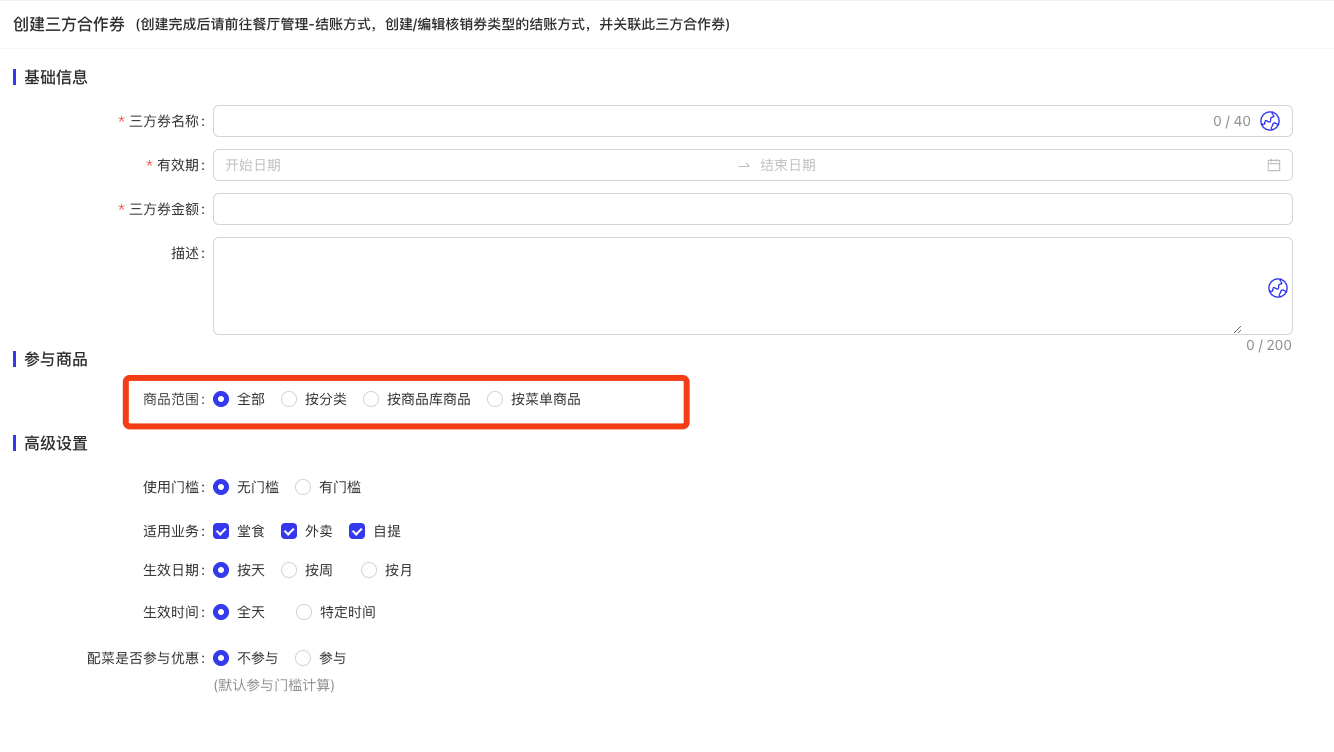Viewport: 1334px width, 752px height.
Task: Click inside the 描述 text area
Action: coord(730,285)
